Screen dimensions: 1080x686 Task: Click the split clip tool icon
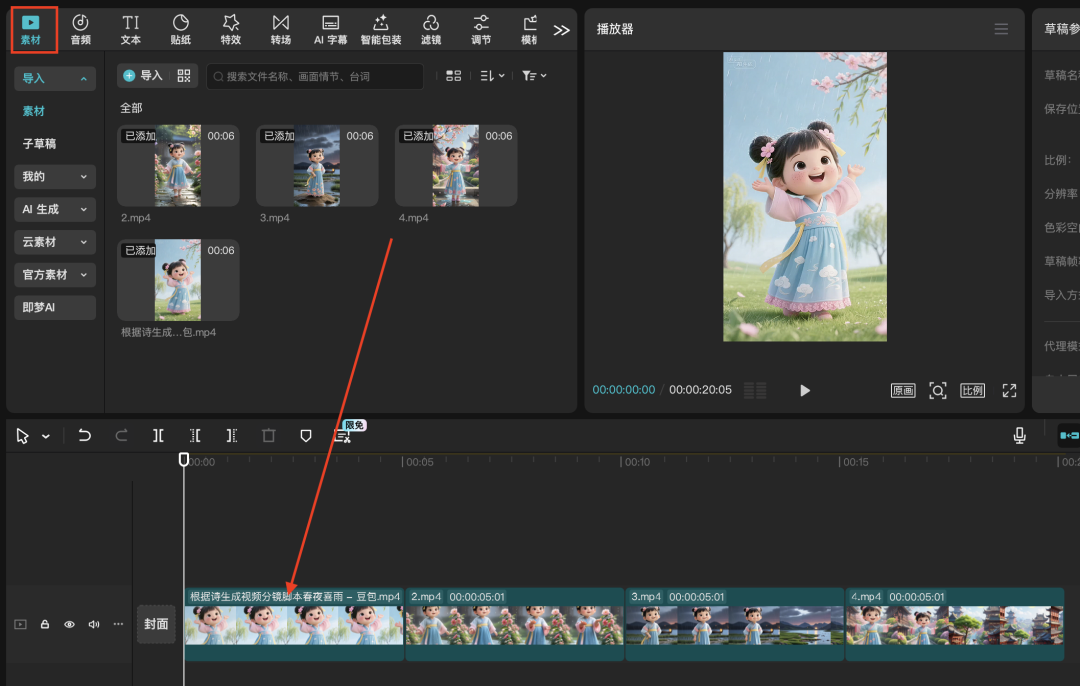(158, 436)
